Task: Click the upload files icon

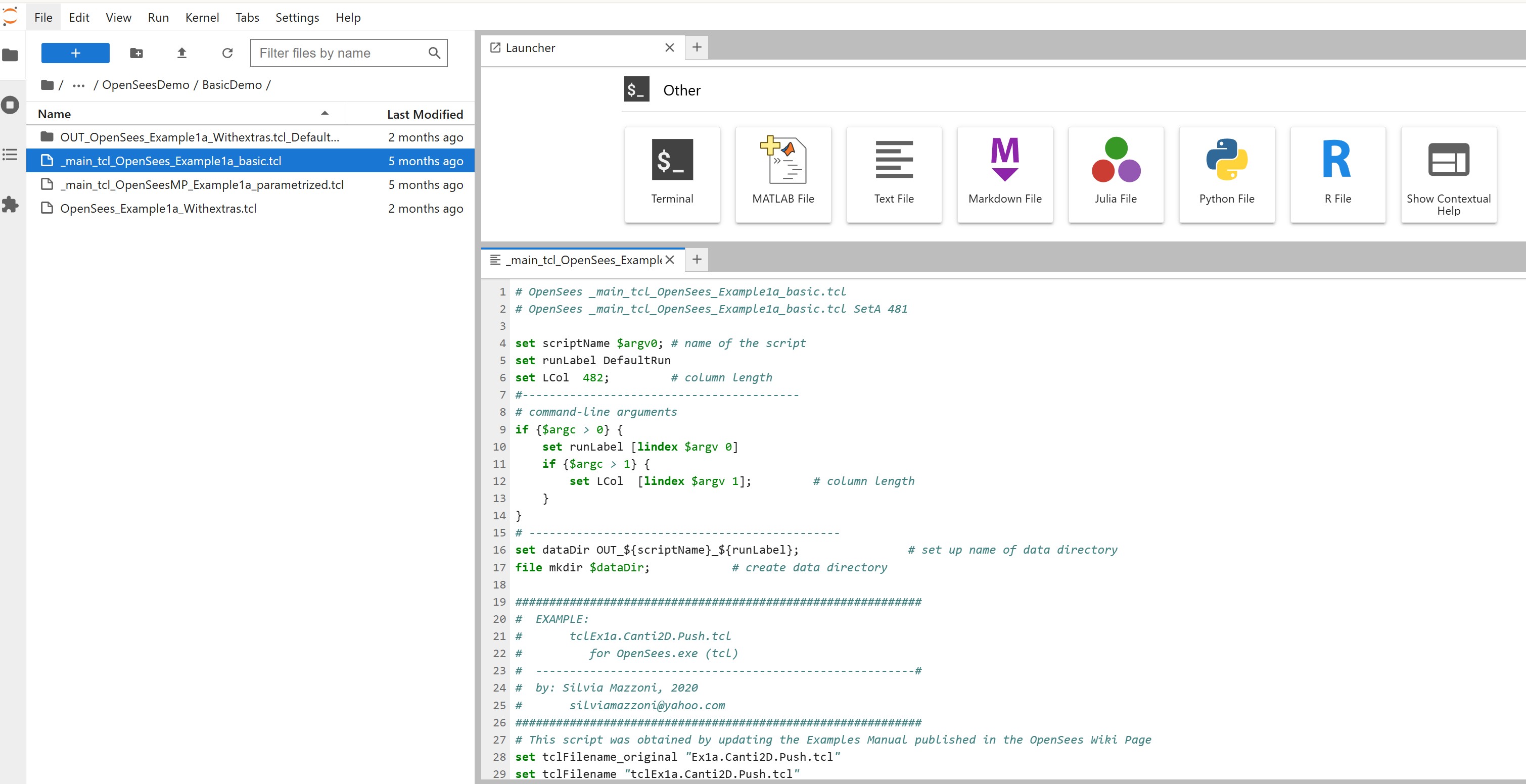Action: point(182,53)
